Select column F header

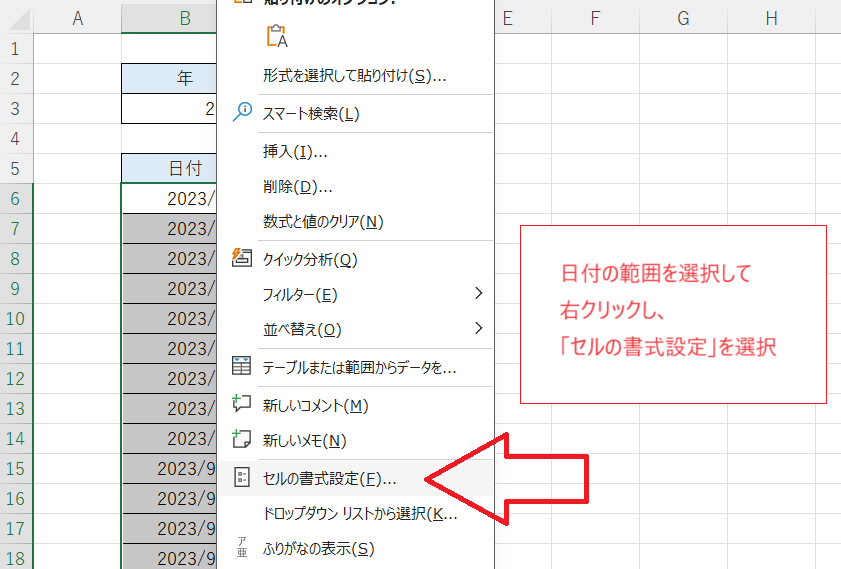click(x=595, y=18)
